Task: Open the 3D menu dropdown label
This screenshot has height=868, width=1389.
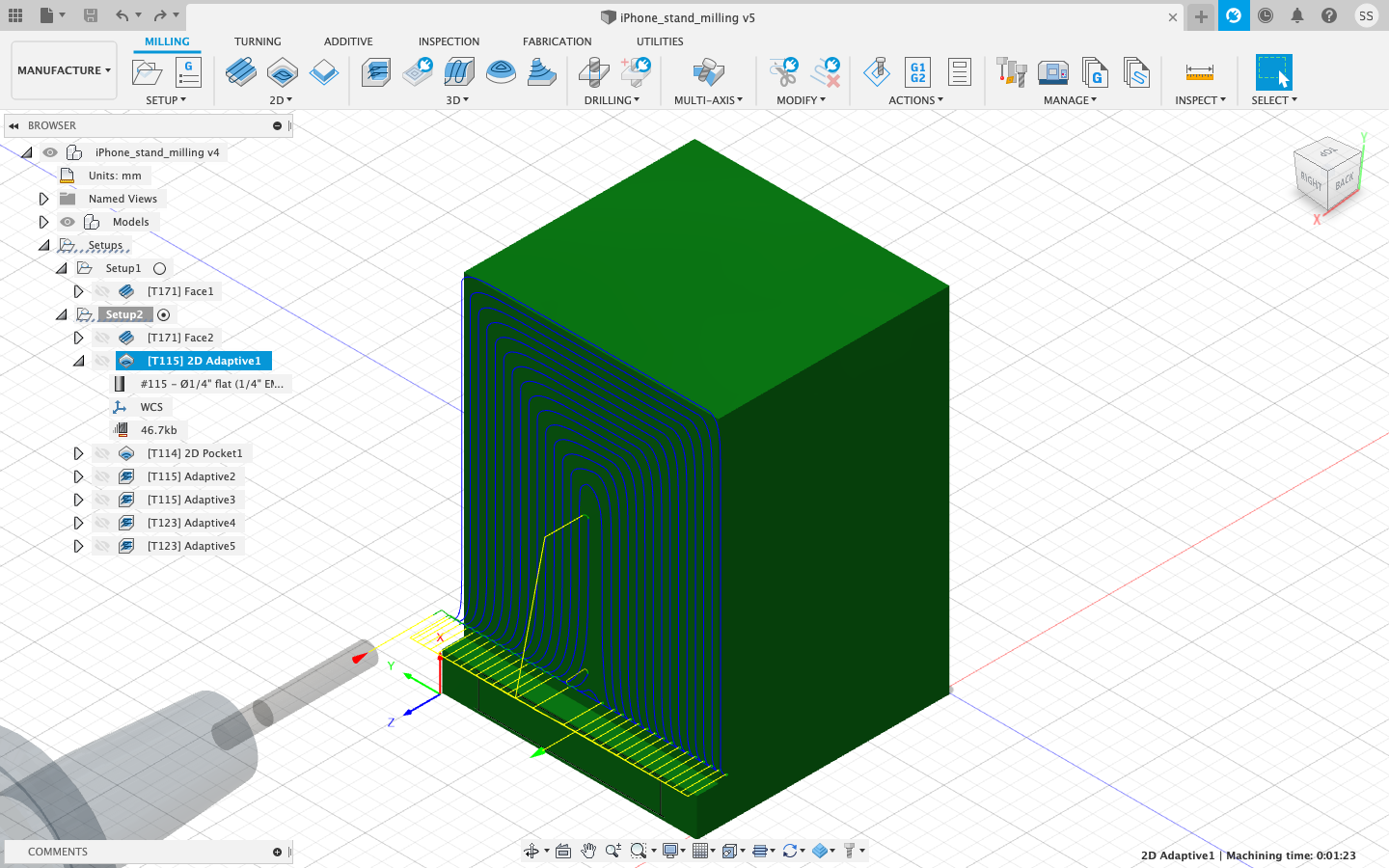Action: tap(457, 100)
